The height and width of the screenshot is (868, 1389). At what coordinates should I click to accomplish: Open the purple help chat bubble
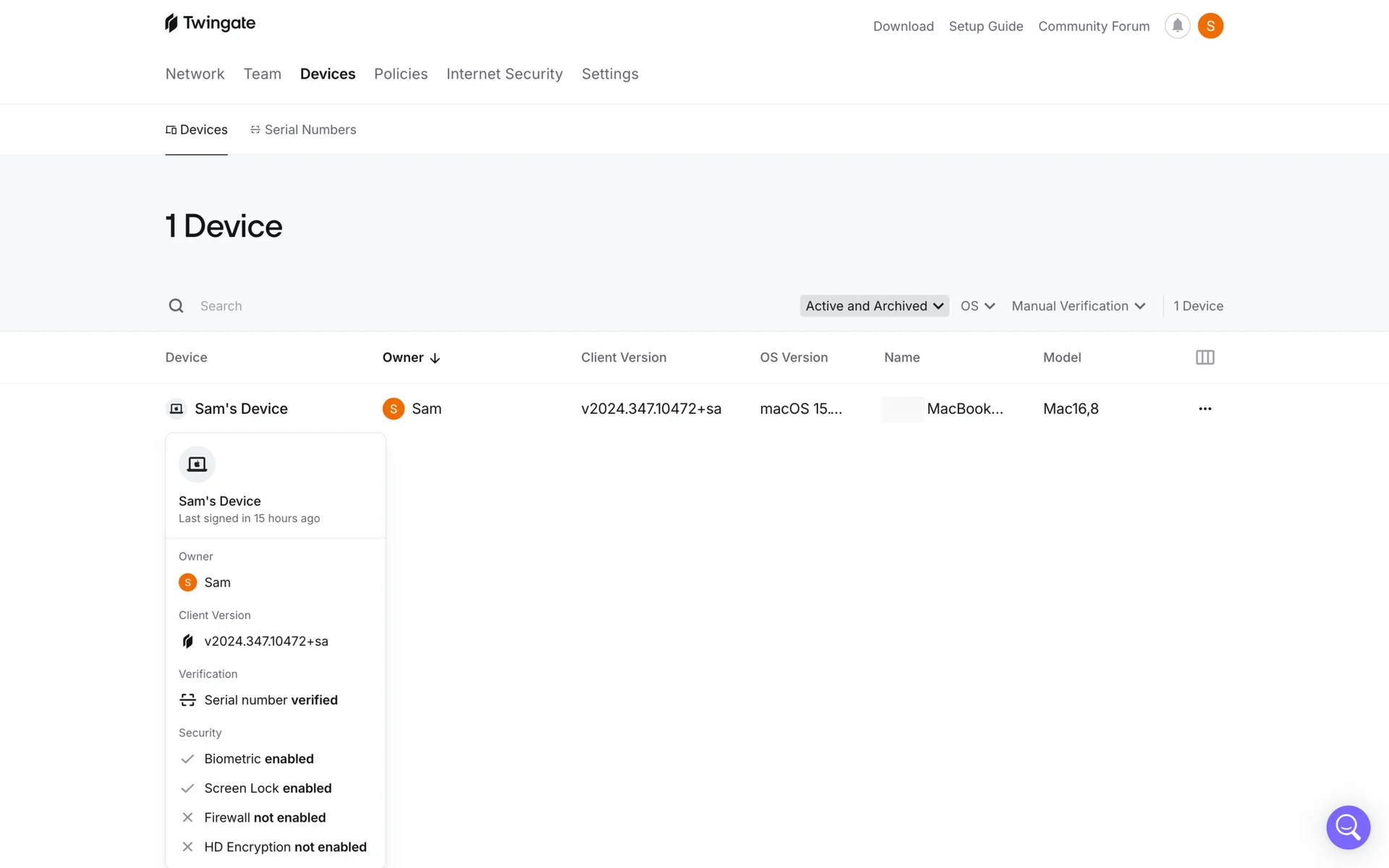click(1348, 827)
